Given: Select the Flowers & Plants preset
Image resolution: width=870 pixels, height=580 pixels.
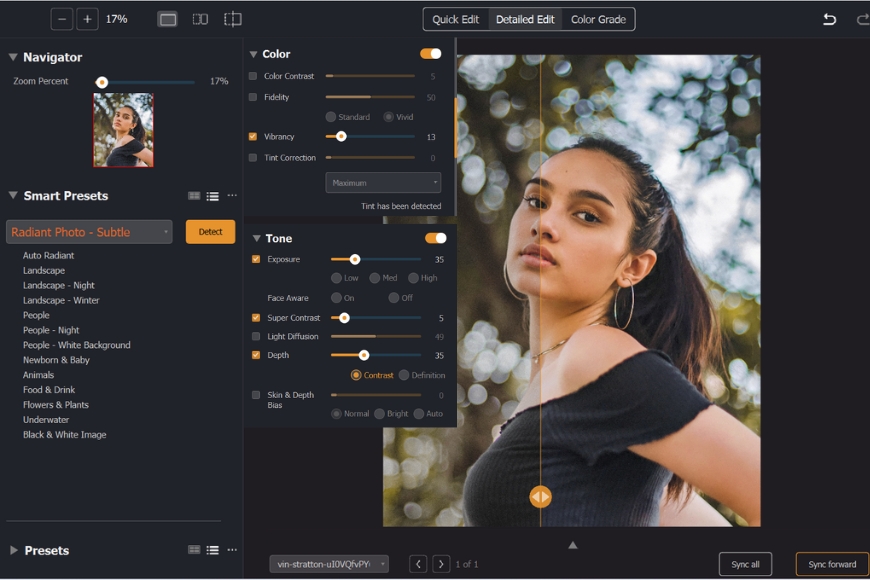Looking at the screenshot, I should click(x=55, y=405).
